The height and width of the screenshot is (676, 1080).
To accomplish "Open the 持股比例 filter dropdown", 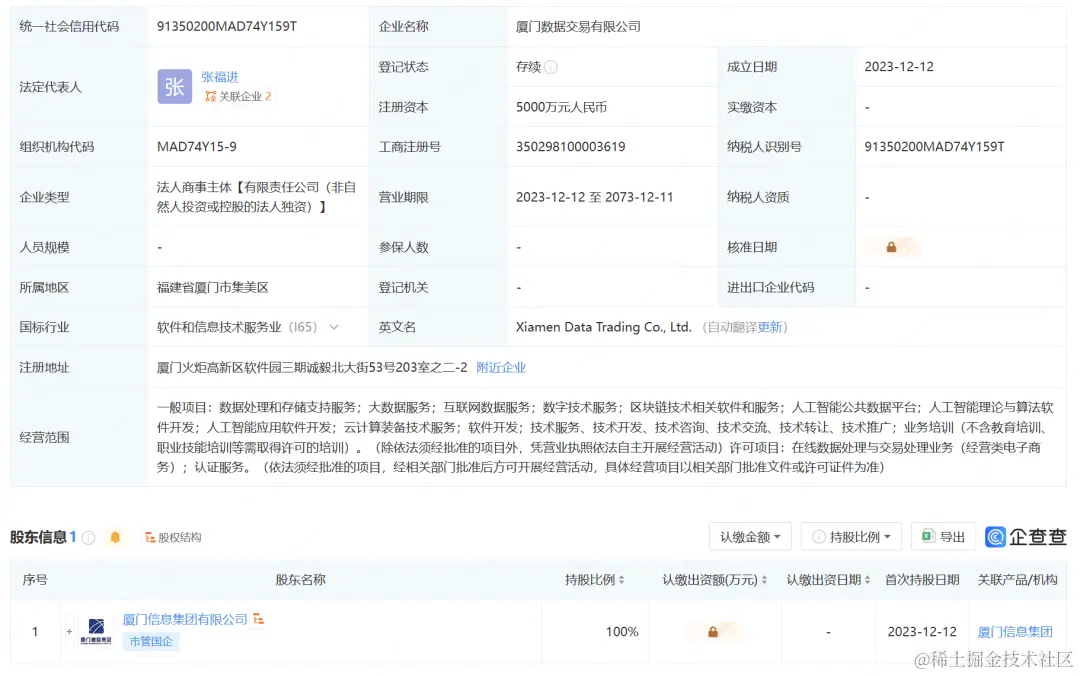I will 851,536.
